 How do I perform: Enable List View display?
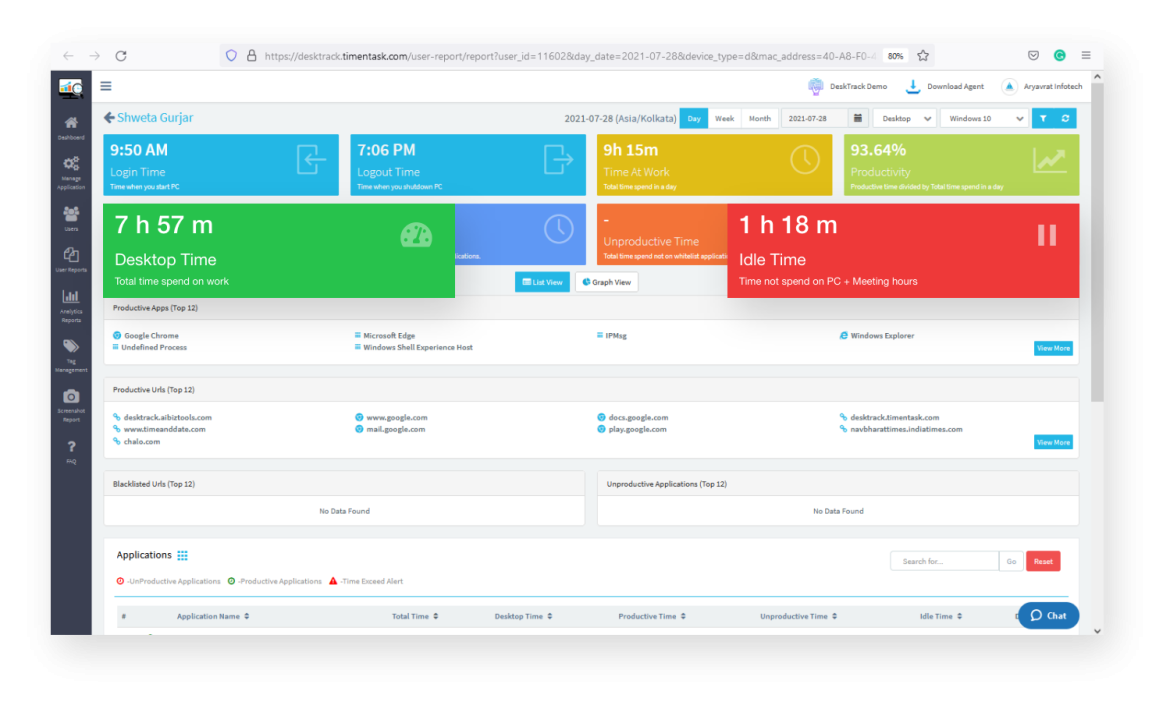tap(542, 282)
